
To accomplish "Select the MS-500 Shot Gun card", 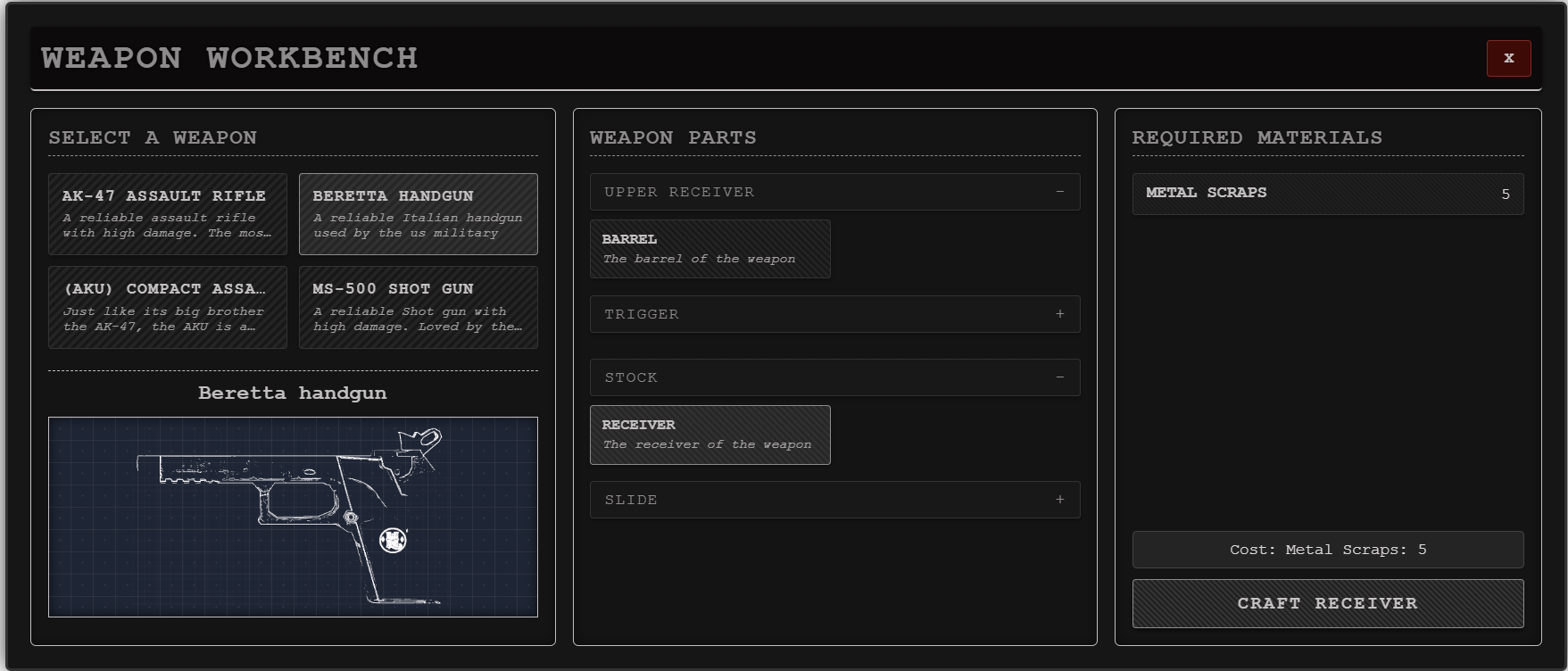I will 418,307.
